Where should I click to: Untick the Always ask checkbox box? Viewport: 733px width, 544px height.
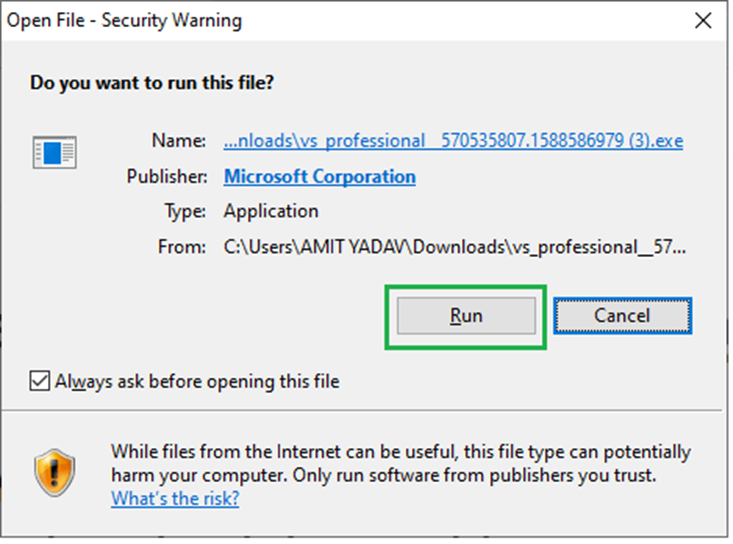click(x=39, y=381)
